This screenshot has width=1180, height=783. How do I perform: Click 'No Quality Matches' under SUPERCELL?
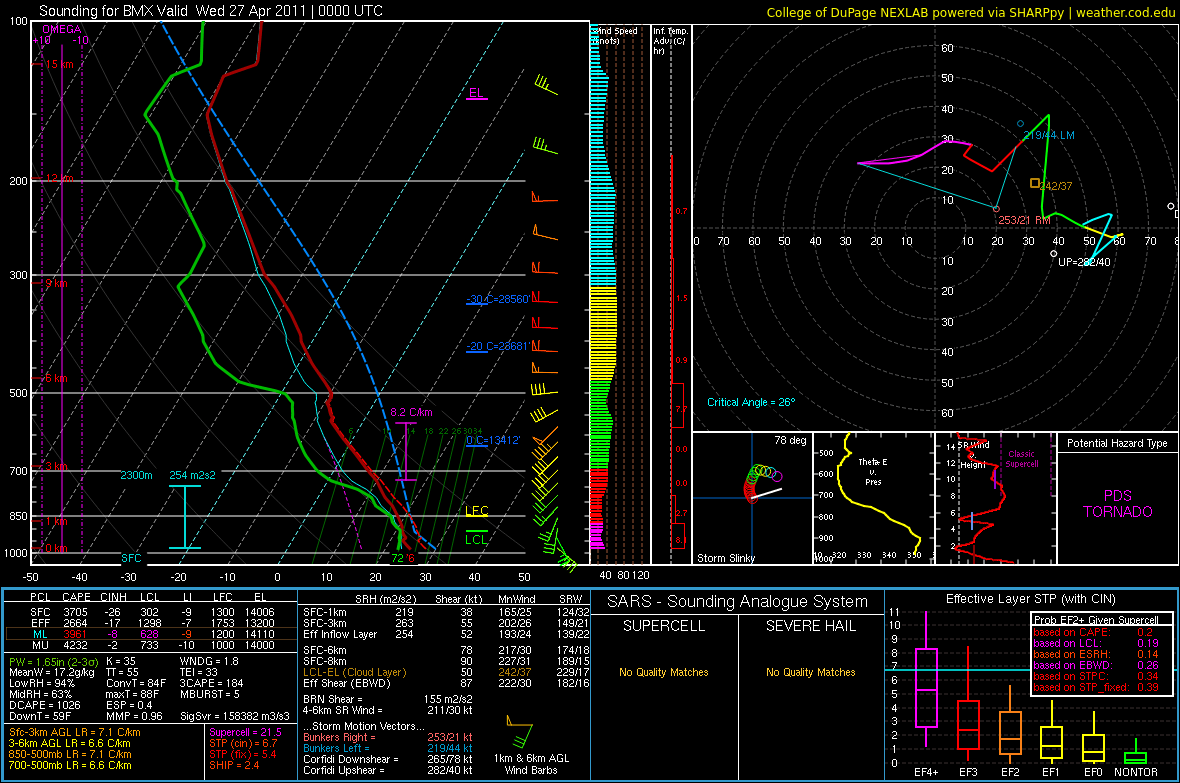point(664,672)
